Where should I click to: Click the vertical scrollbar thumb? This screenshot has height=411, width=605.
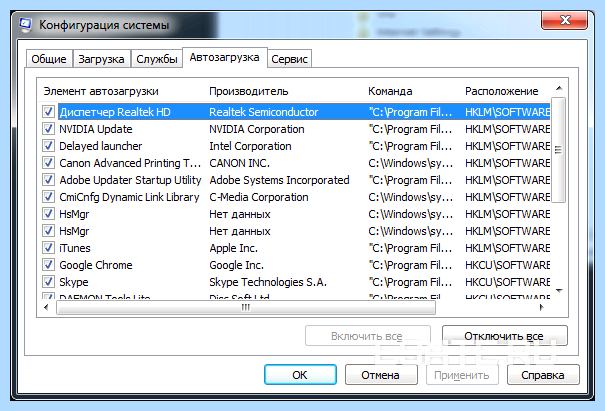[558, 150]
